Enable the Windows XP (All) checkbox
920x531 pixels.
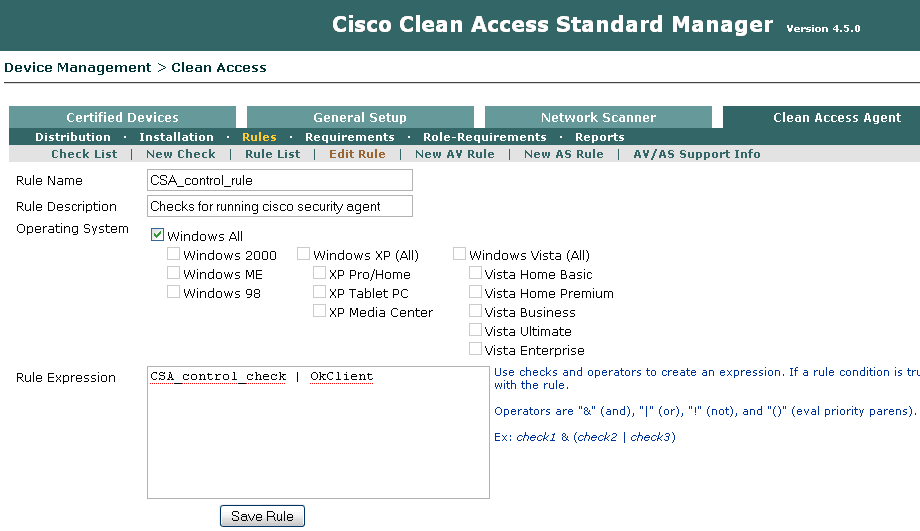click(304, 255)
